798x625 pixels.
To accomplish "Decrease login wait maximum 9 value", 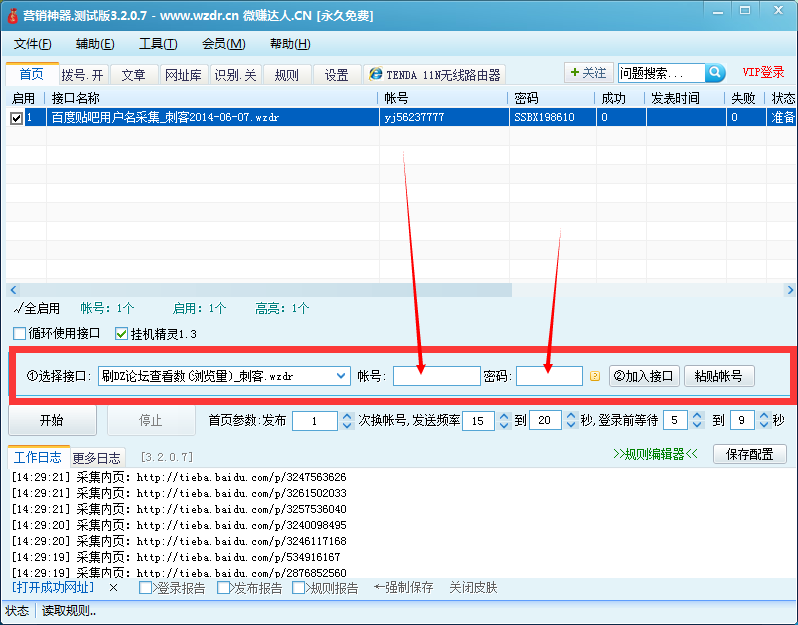I will pyautogui.click(x=764, y=425).
